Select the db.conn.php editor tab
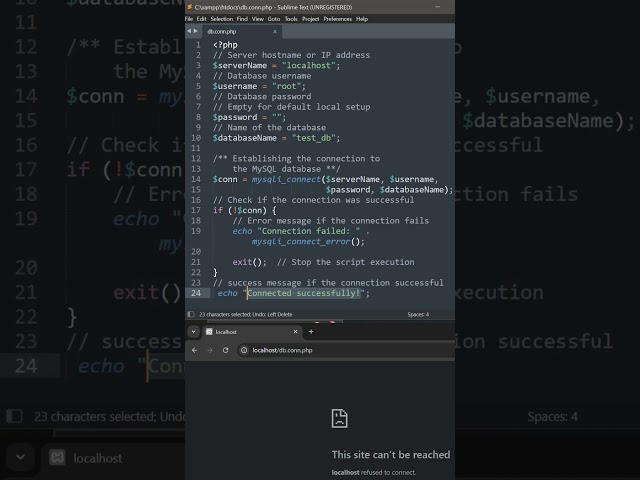 (x=241, y=31)
